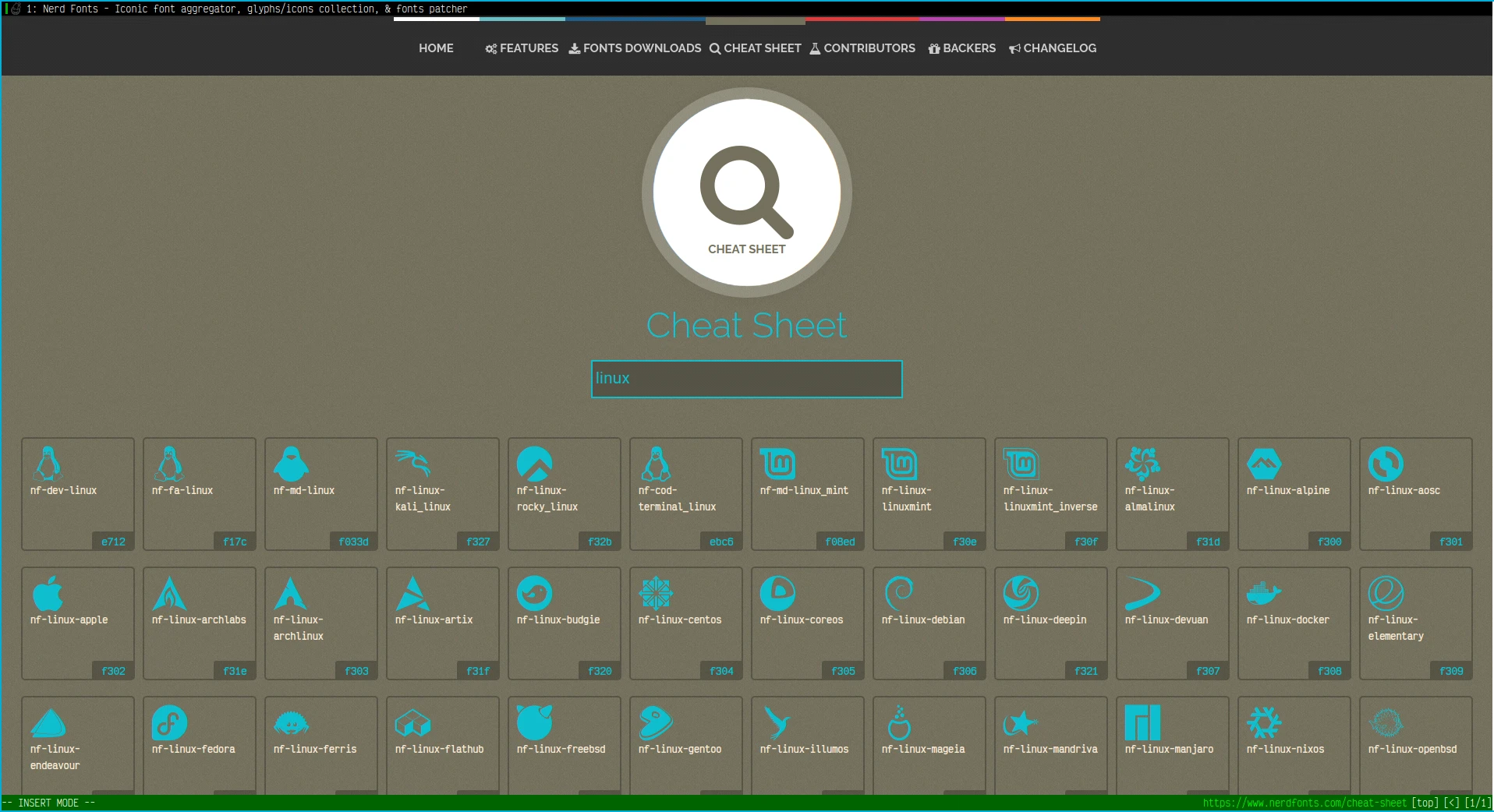Open the BACKERS page
Viewport: 1494px width, 812px height.
coord(962,48)
